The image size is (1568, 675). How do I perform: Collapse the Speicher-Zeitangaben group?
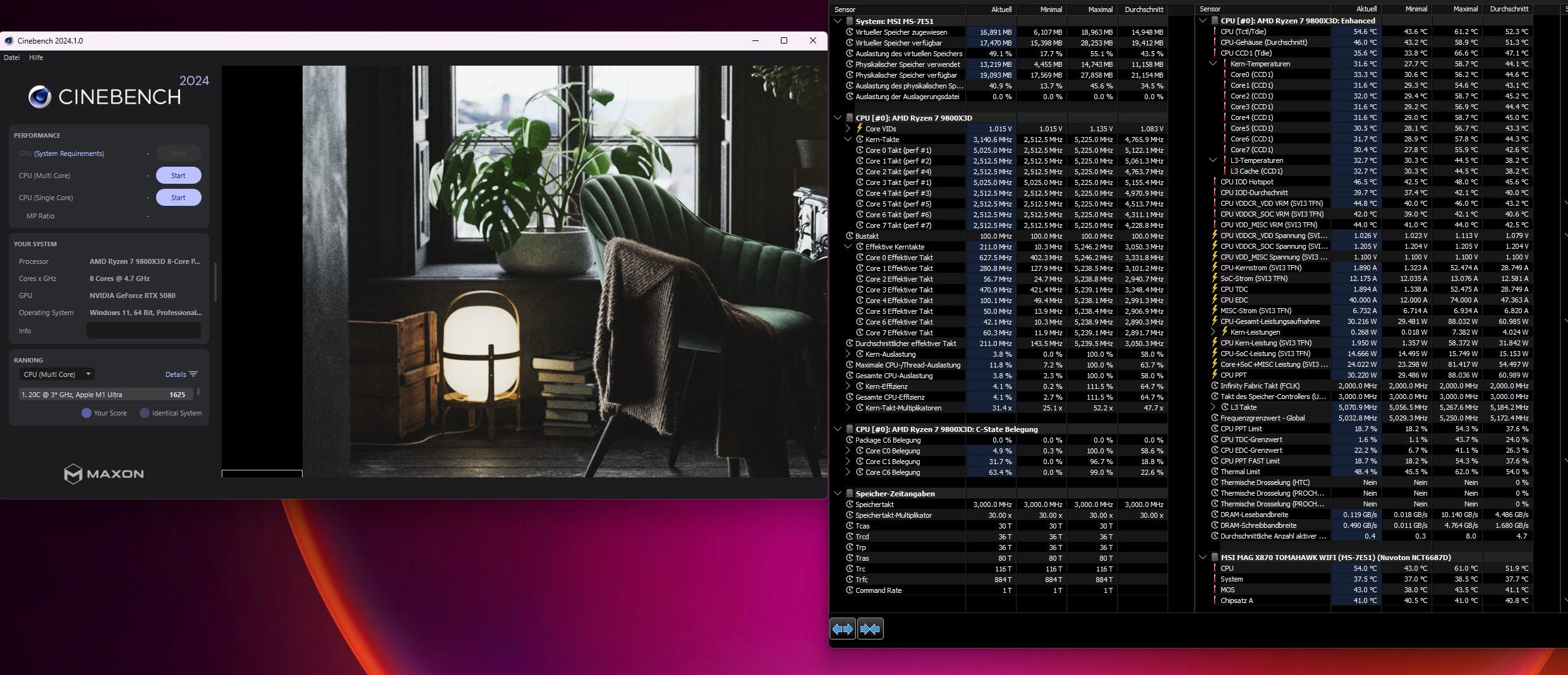tap(838, 494)
